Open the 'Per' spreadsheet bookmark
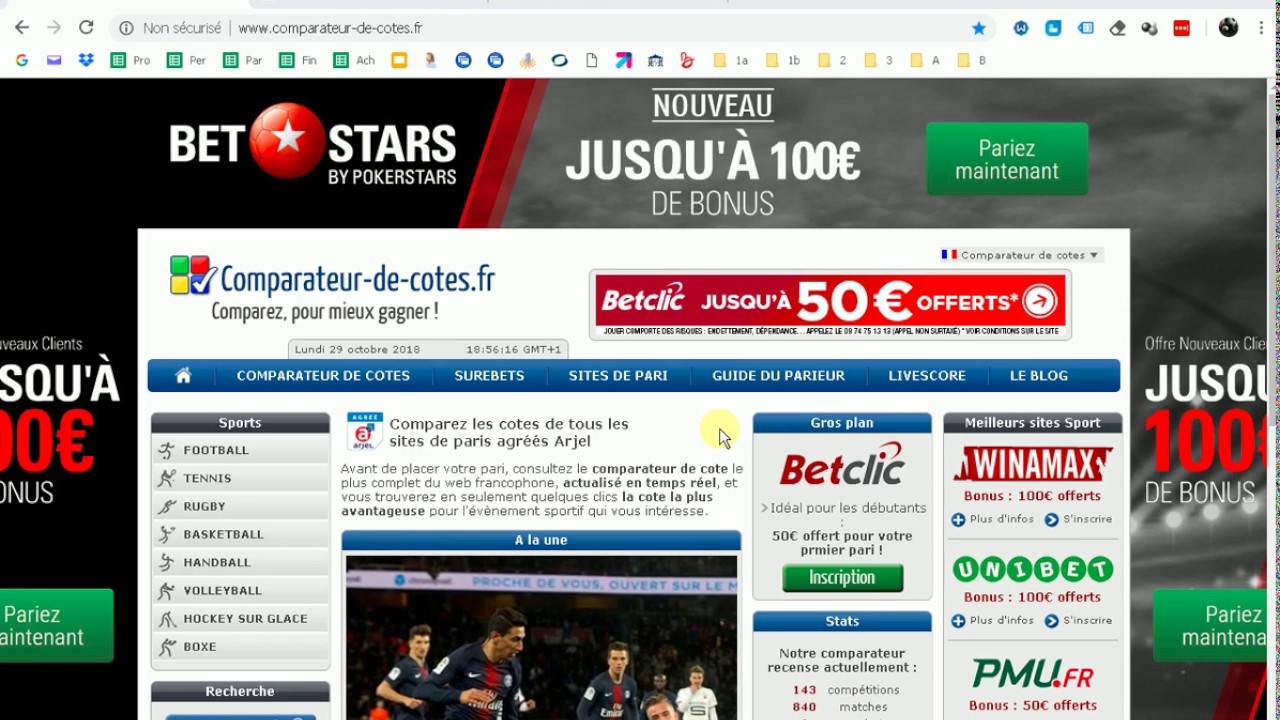 pos(187,60)
